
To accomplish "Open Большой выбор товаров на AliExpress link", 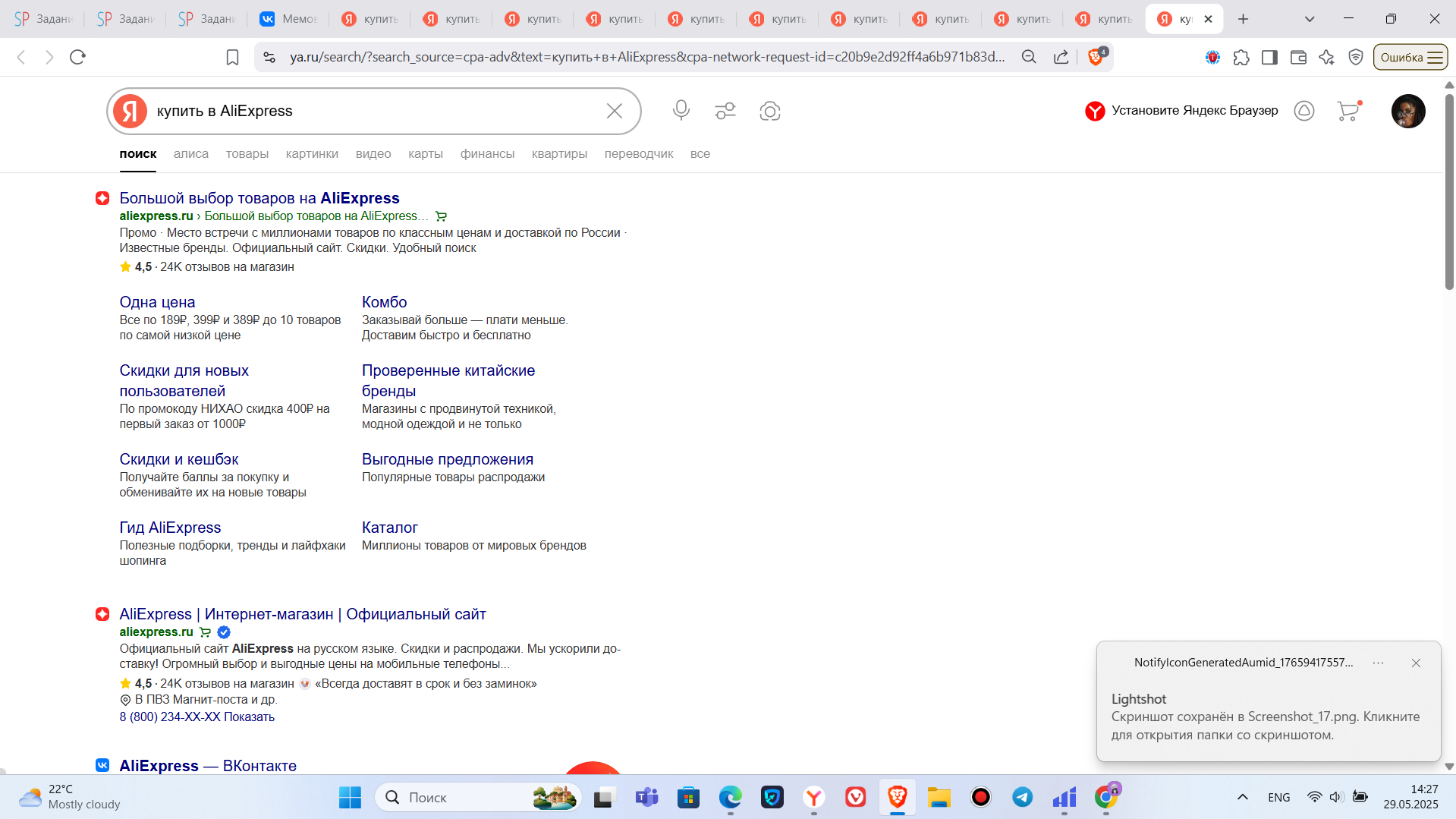I will click(x=259, y=198).
